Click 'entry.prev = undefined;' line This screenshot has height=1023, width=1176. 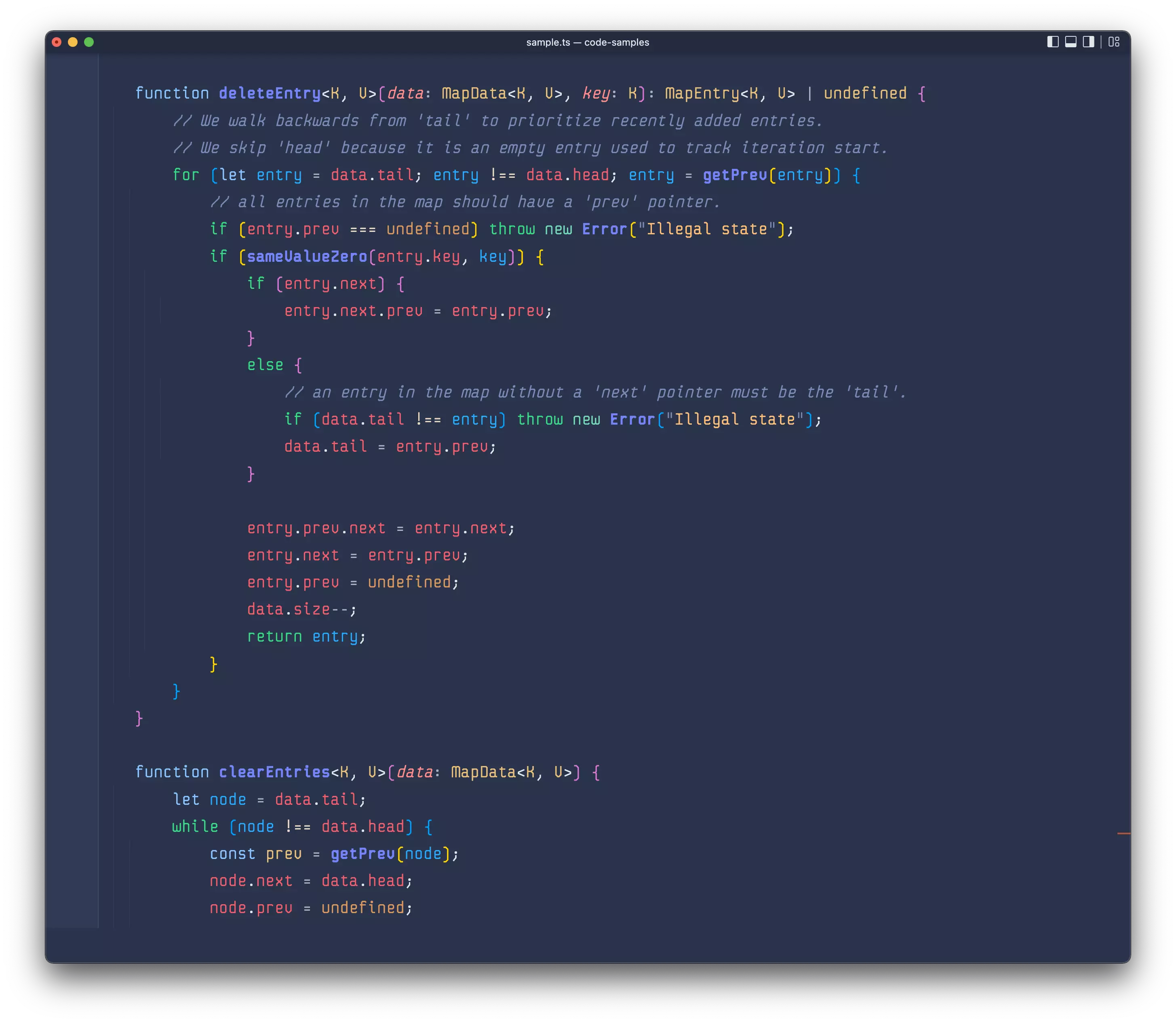point(353,582)
